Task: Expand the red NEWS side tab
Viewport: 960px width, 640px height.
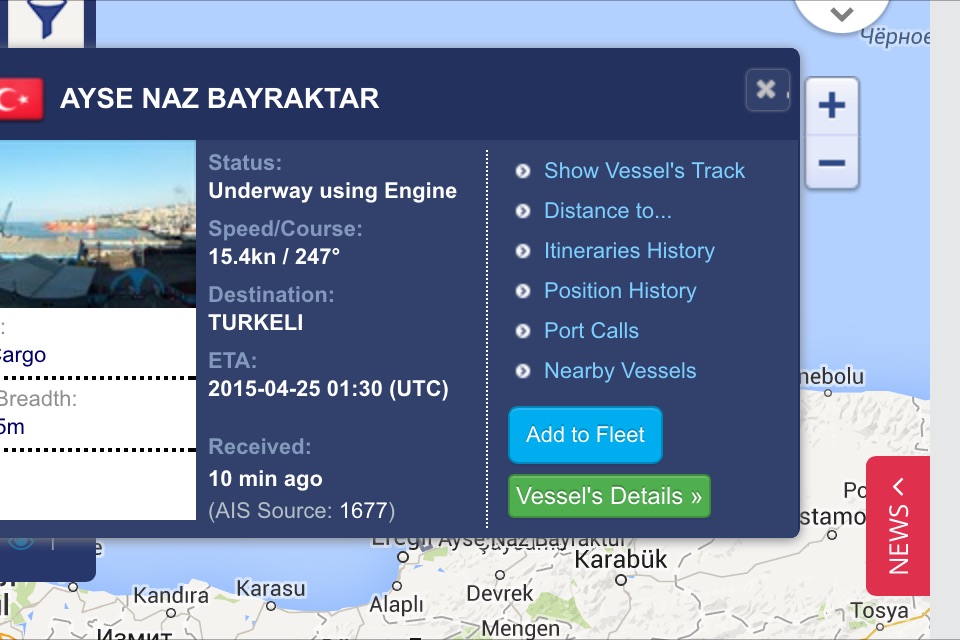Action: click(898, 526)
